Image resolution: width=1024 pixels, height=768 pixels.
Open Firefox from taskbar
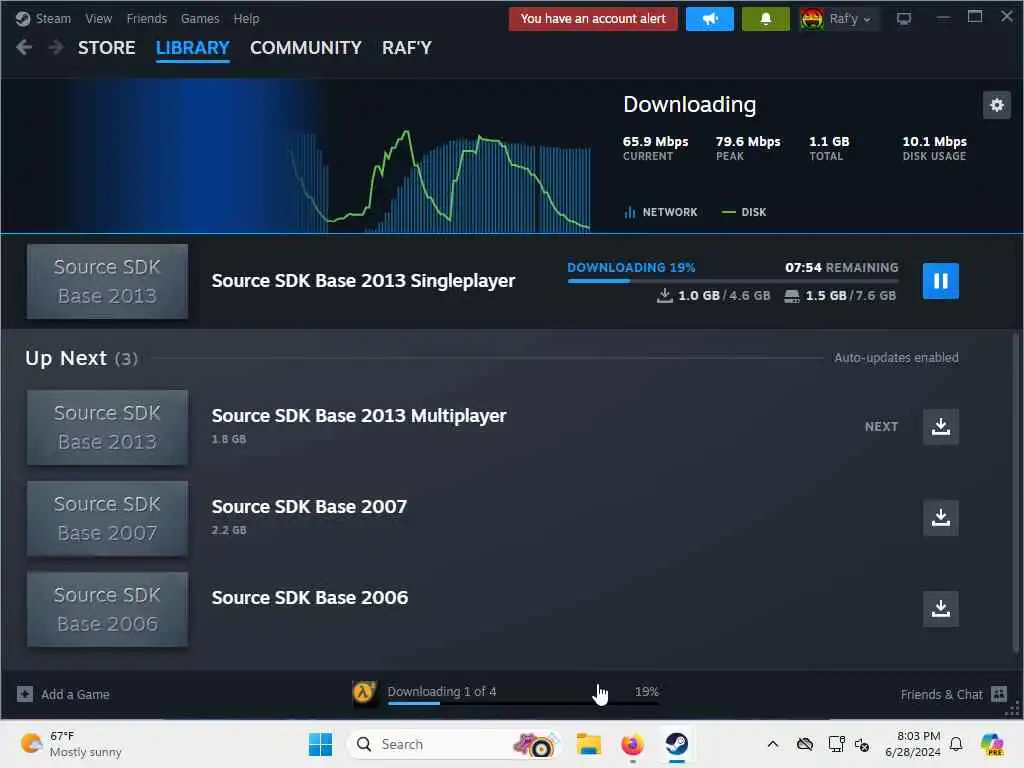click(632, 744)
